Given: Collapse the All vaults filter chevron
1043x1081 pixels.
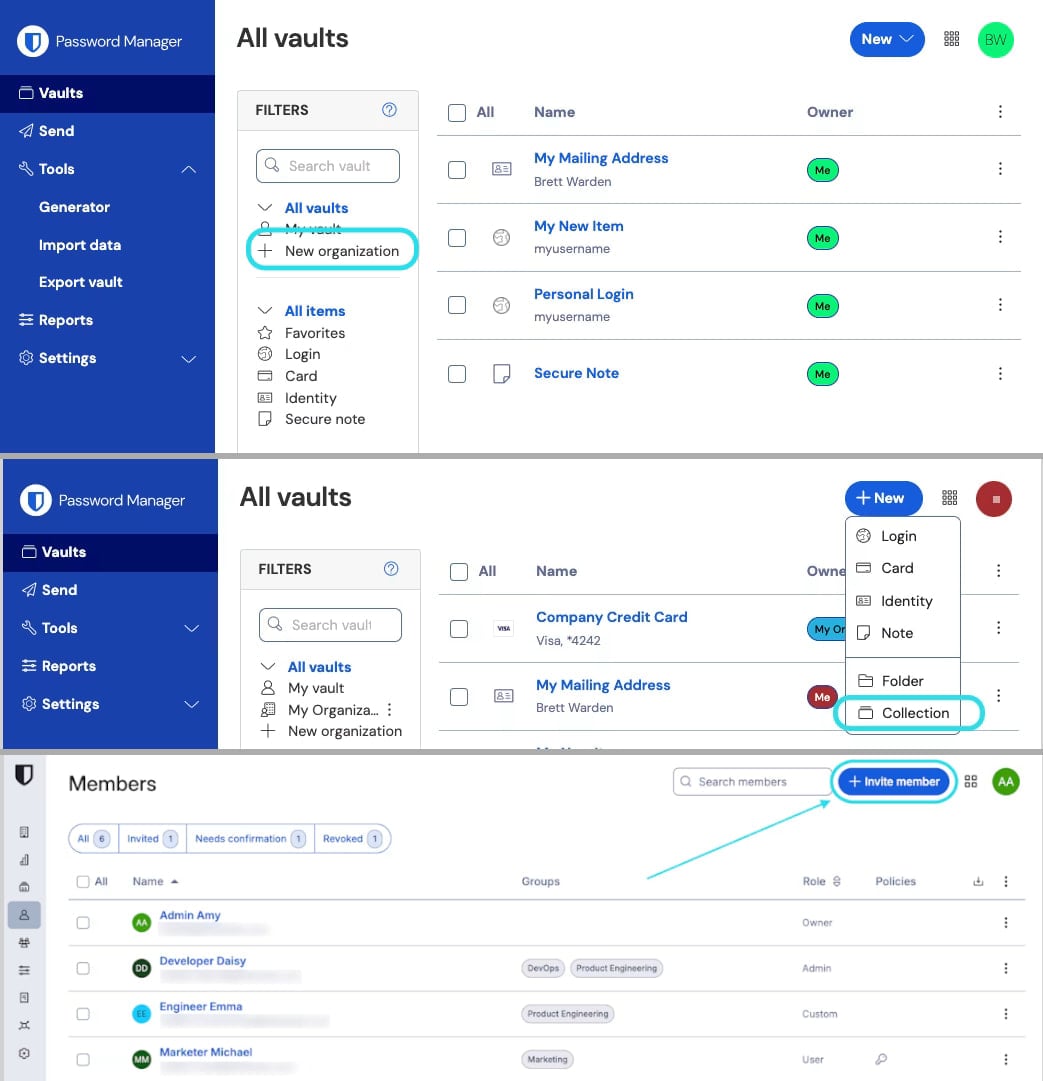Looking at the screenshot, I should tap(264, 207).
